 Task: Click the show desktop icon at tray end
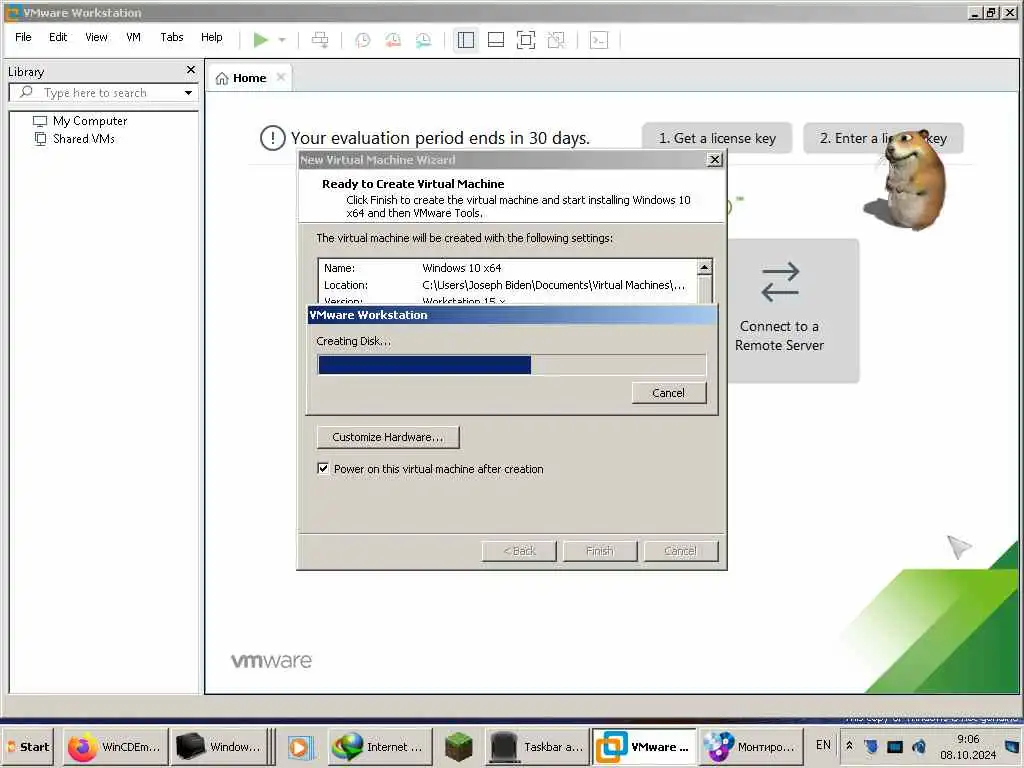click(1012, 746)
